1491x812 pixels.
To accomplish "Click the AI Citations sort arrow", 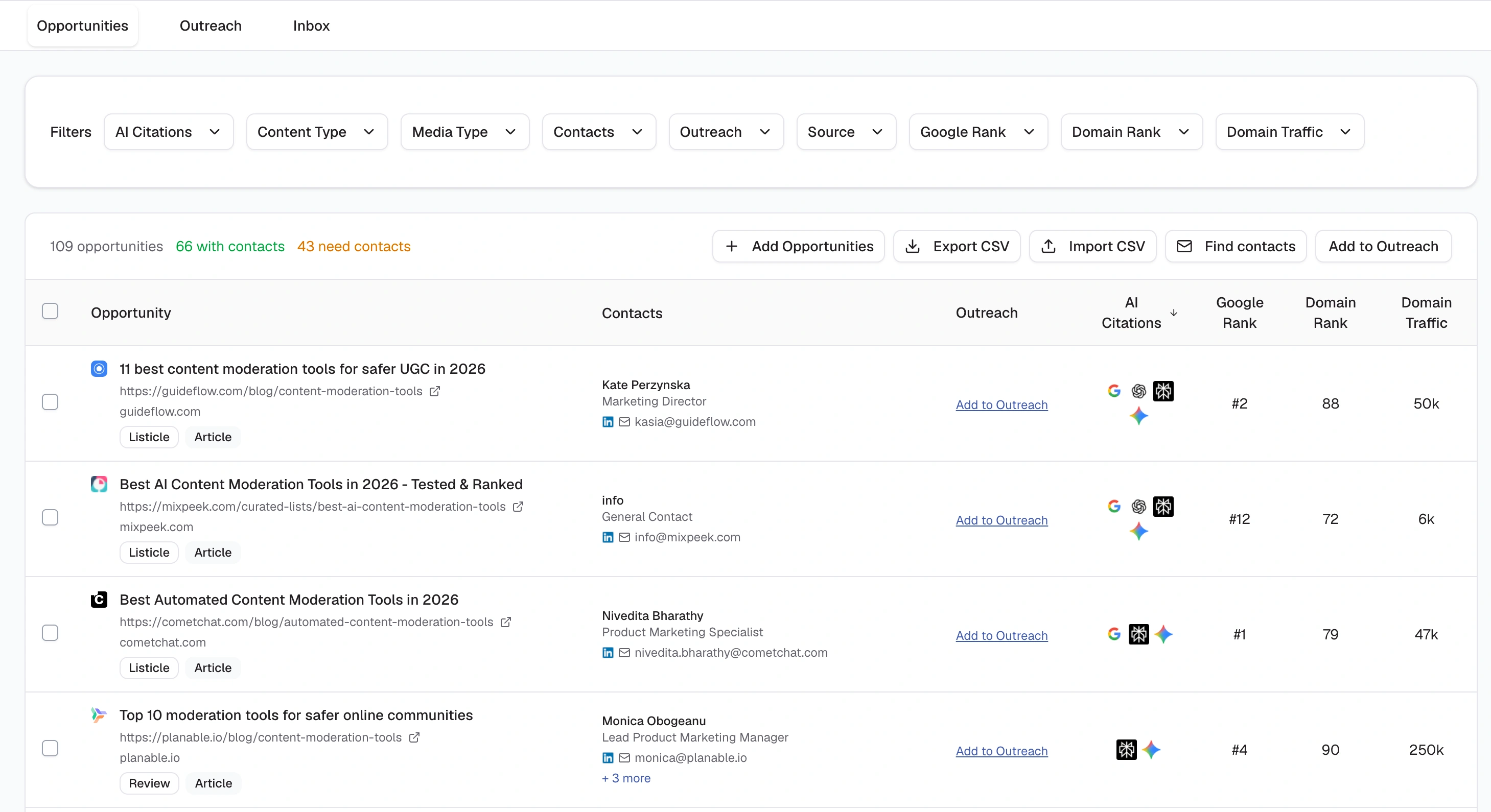I will (1174, 313).
